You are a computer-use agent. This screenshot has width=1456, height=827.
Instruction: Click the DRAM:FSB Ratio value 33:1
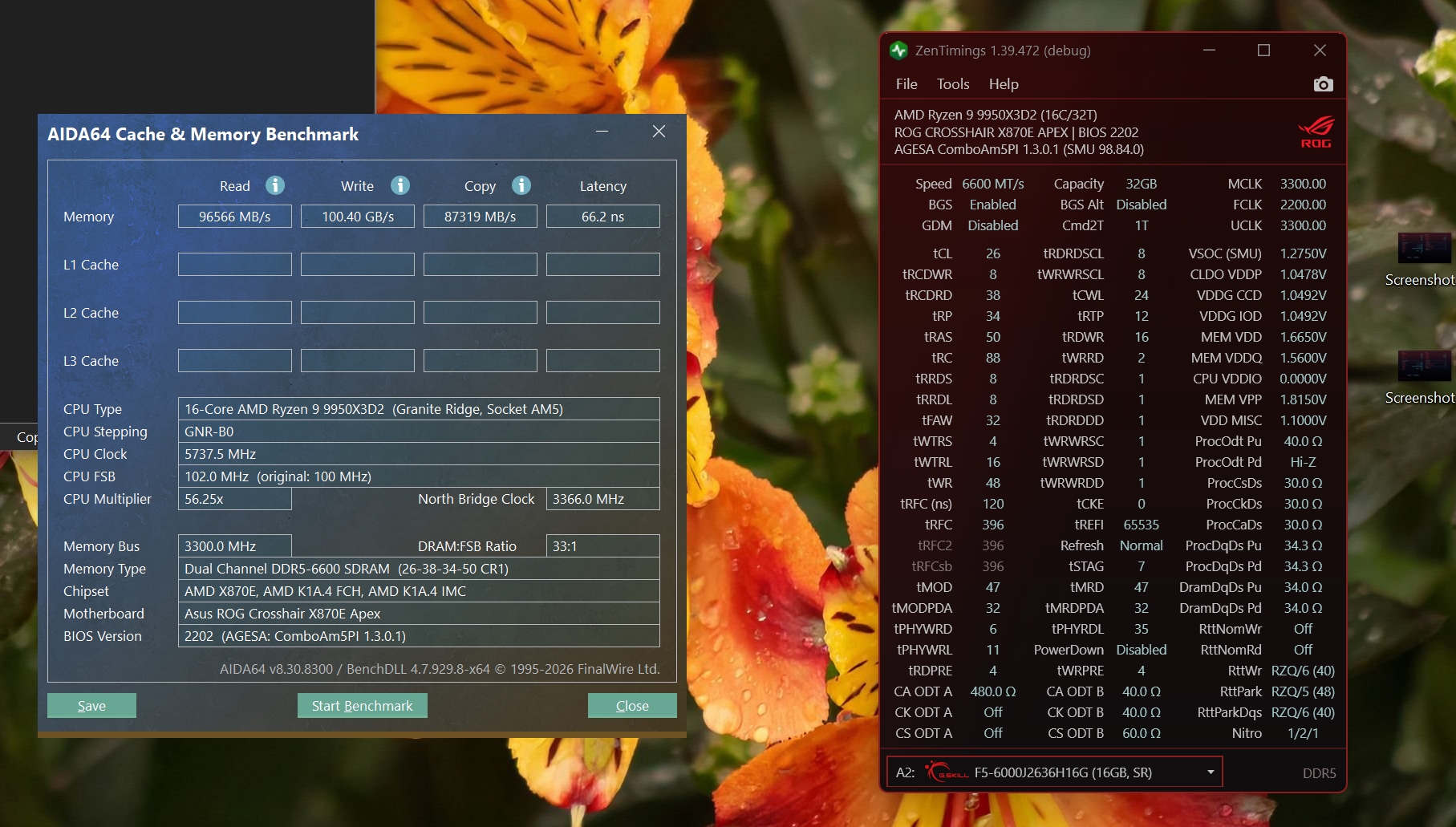pos(603,546)
